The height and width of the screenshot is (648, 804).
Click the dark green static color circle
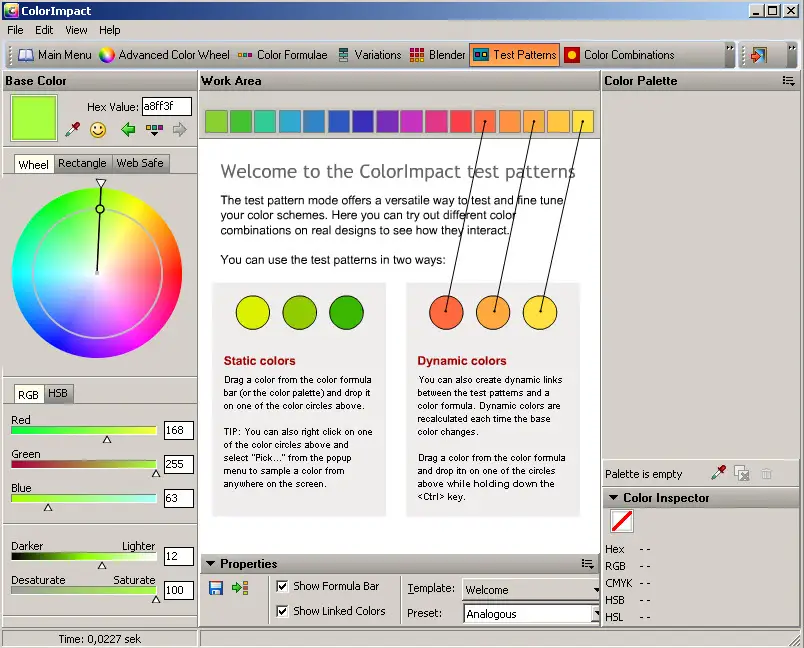click(x=347, y=312)
